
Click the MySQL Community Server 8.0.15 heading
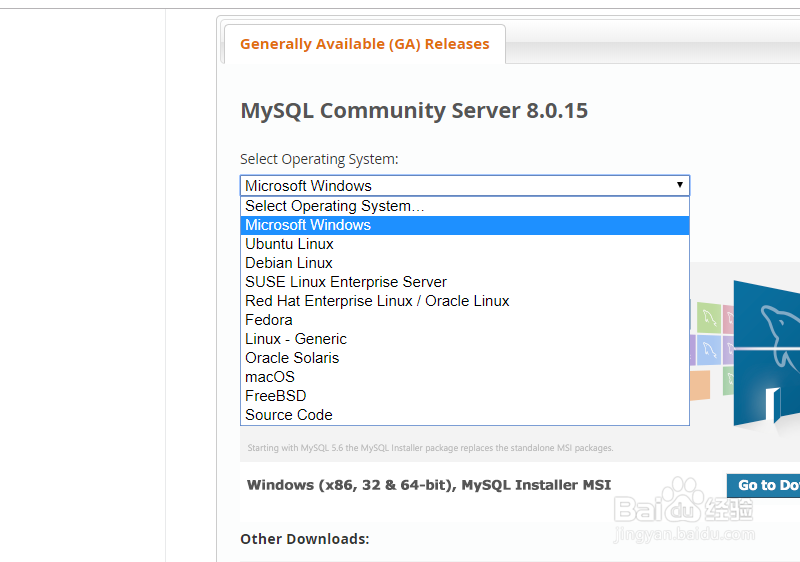[414, 110]
